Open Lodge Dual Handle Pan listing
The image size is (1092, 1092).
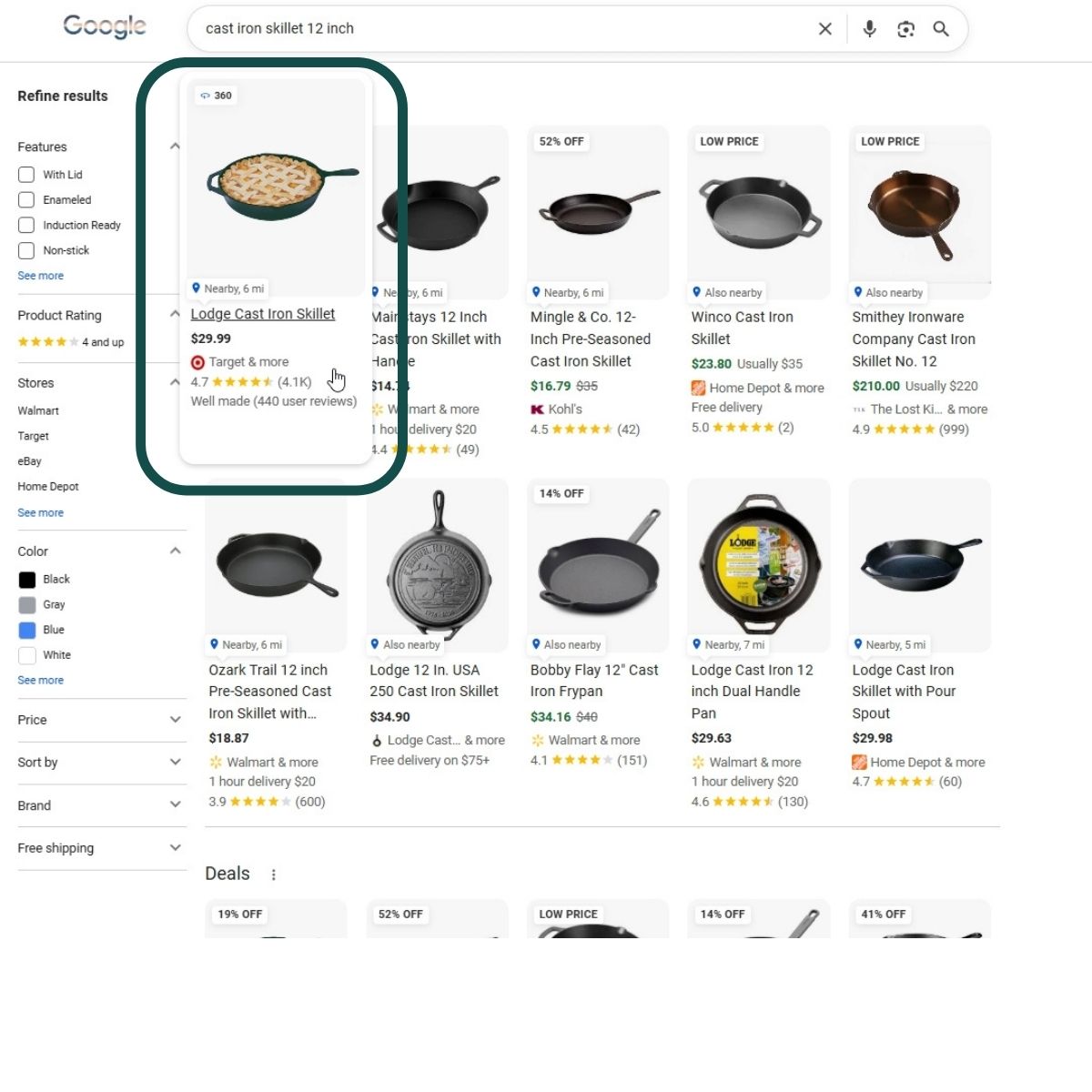pos(753,692)
